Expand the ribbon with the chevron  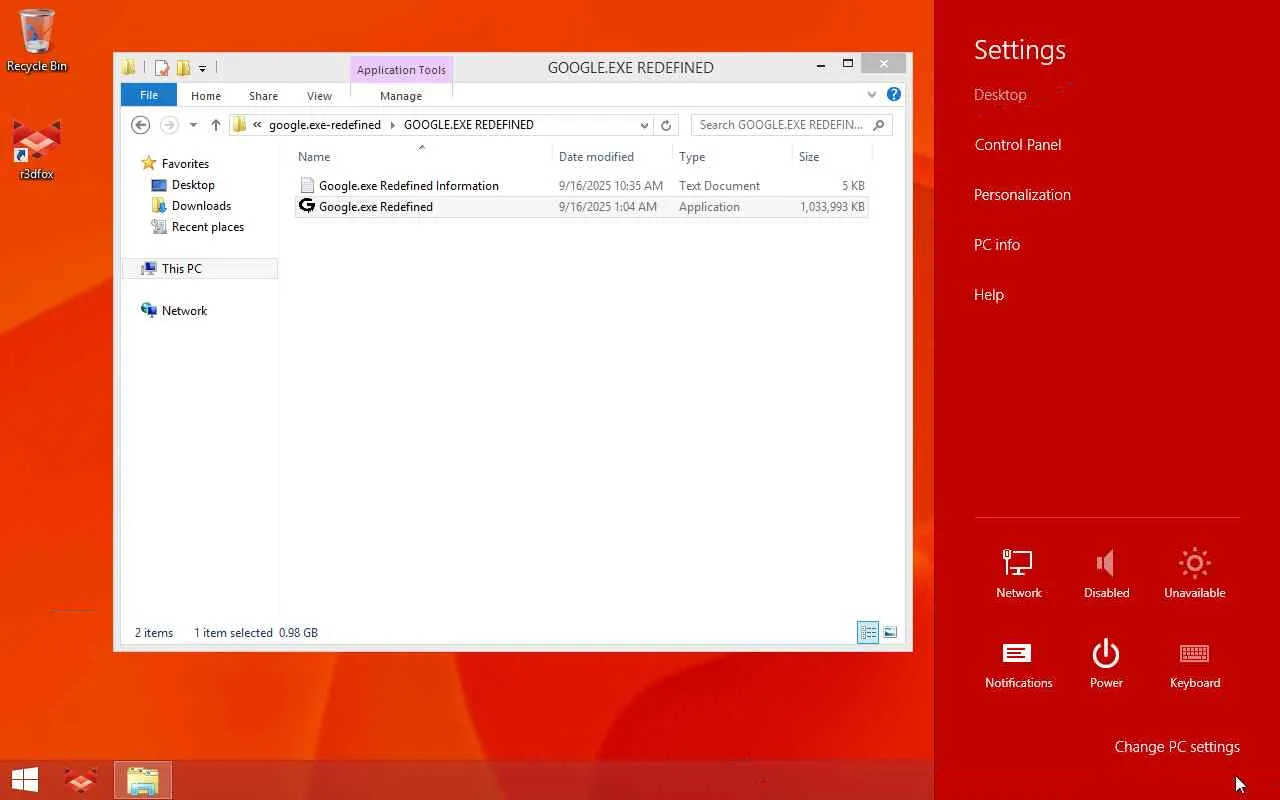pos(872,95)
